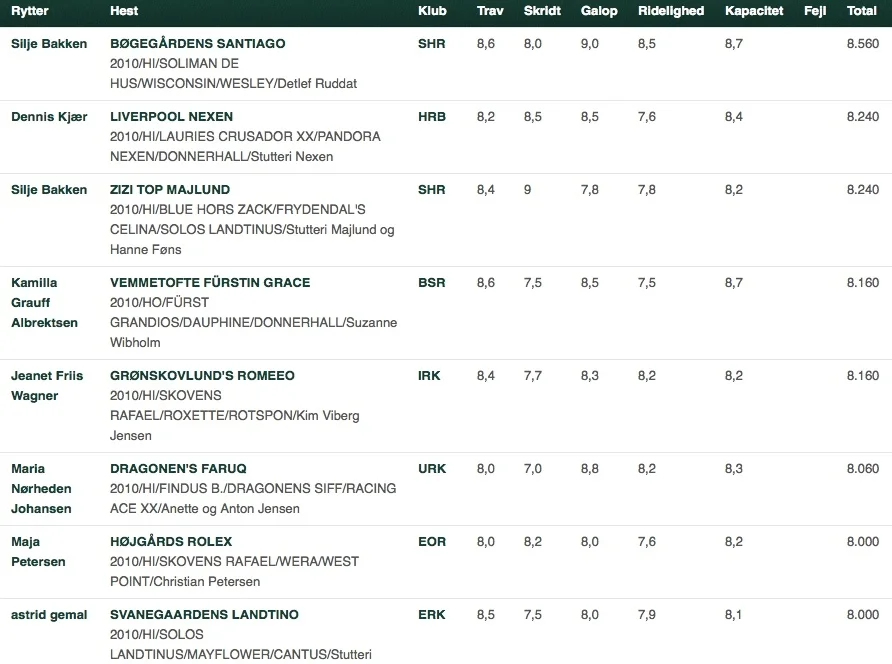Select rider Kamilla Grauff Albrektsen
This screenshot has width=892, height=664.
pyautogui.click(x=44, y=303)
